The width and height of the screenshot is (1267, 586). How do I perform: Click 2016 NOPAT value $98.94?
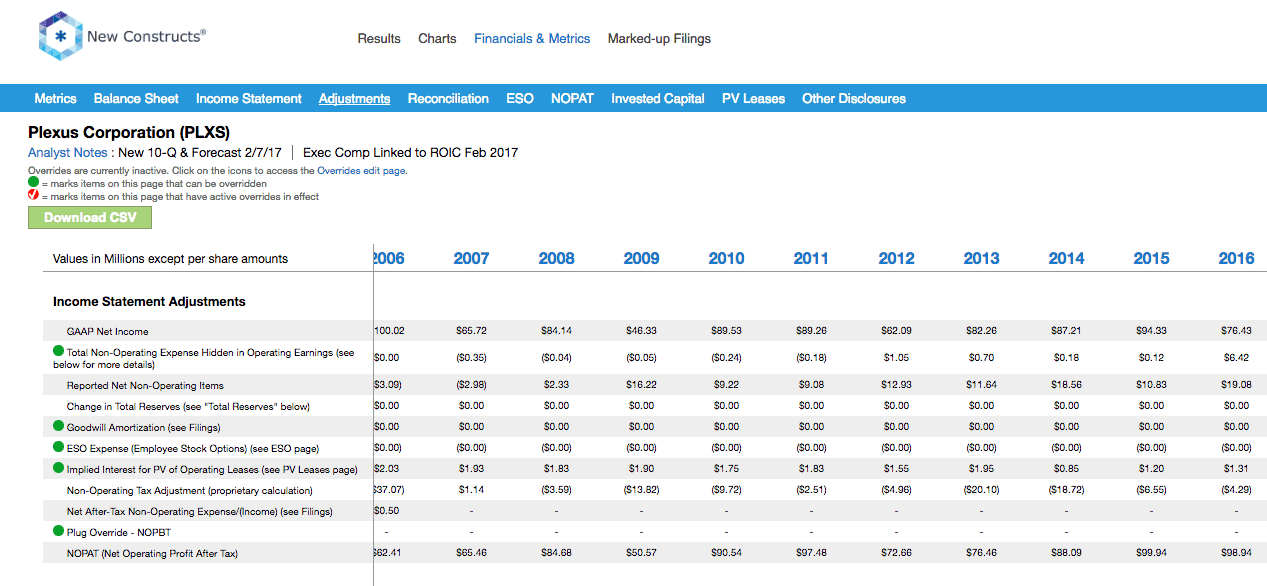[x=1236, y=553]
